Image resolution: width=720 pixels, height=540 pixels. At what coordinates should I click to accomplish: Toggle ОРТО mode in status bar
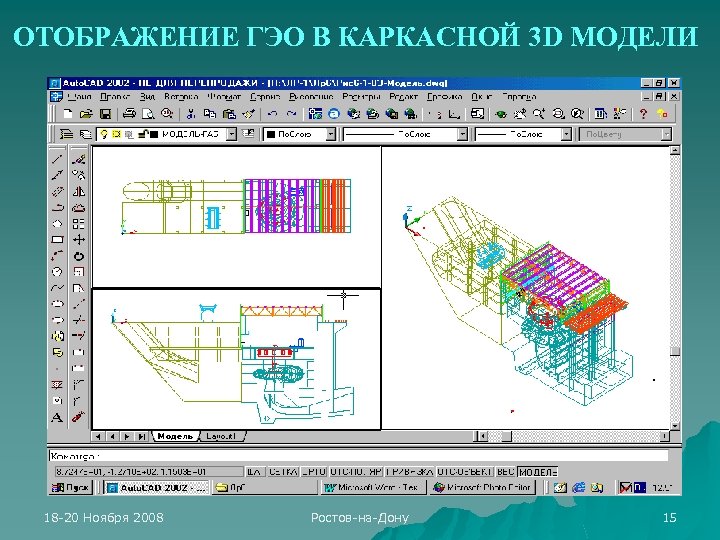click(x=315, y=472)
